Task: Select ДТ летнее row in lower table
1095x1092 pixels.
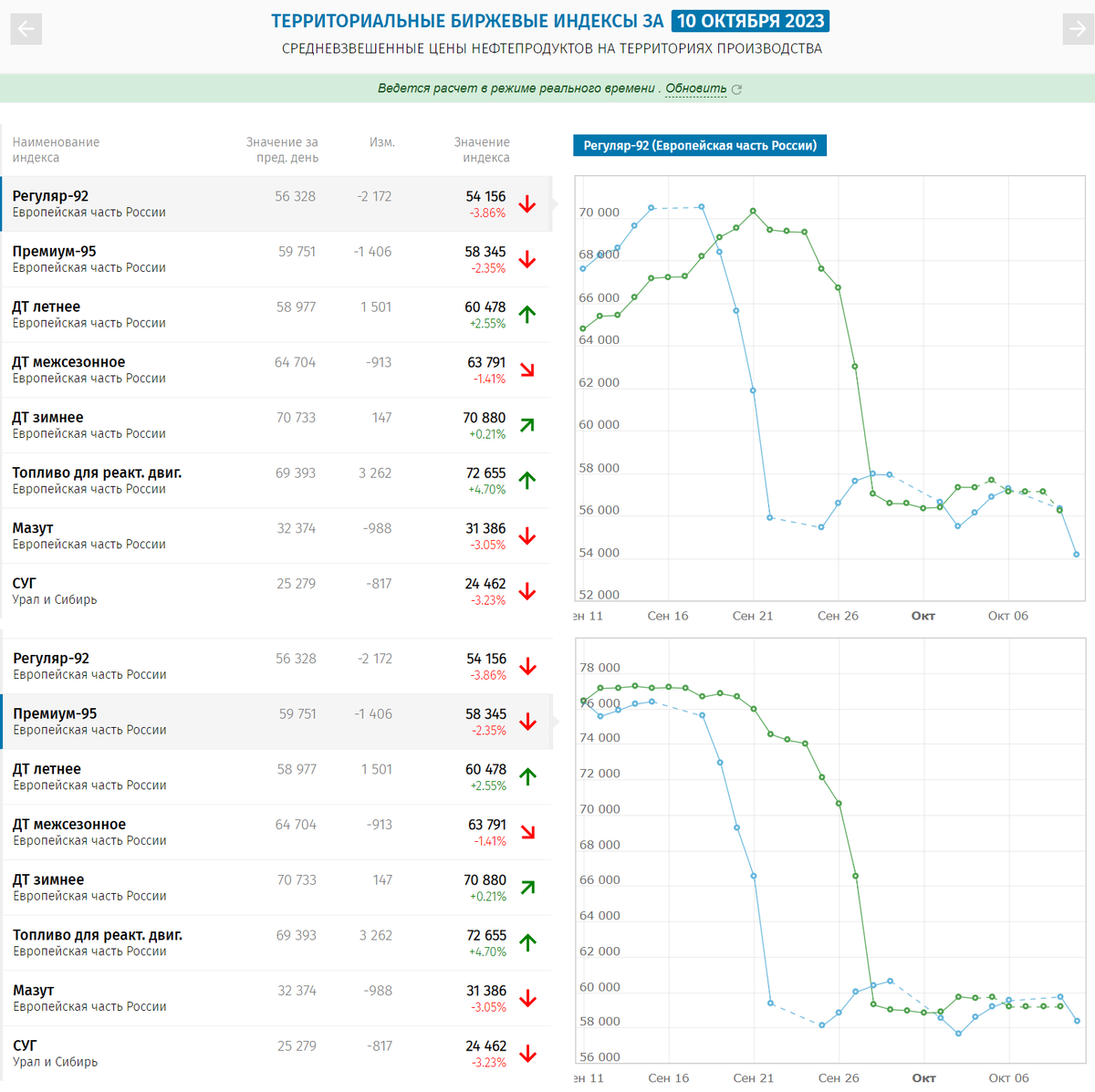Action: [x=276, y=777]
